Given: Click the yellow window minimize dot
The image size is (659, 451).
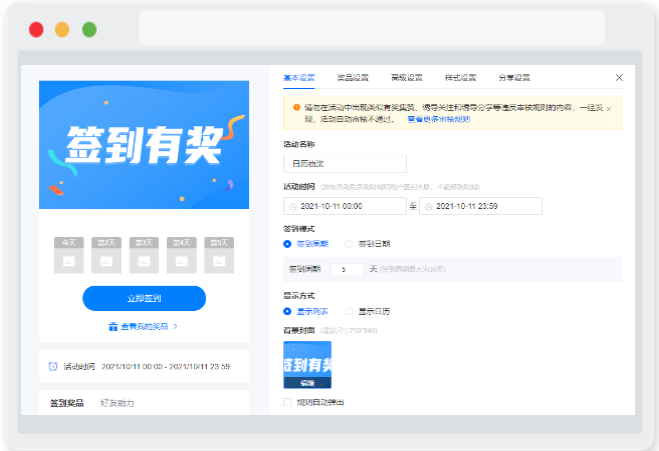Looking at the screenshot, I should 62,30.
